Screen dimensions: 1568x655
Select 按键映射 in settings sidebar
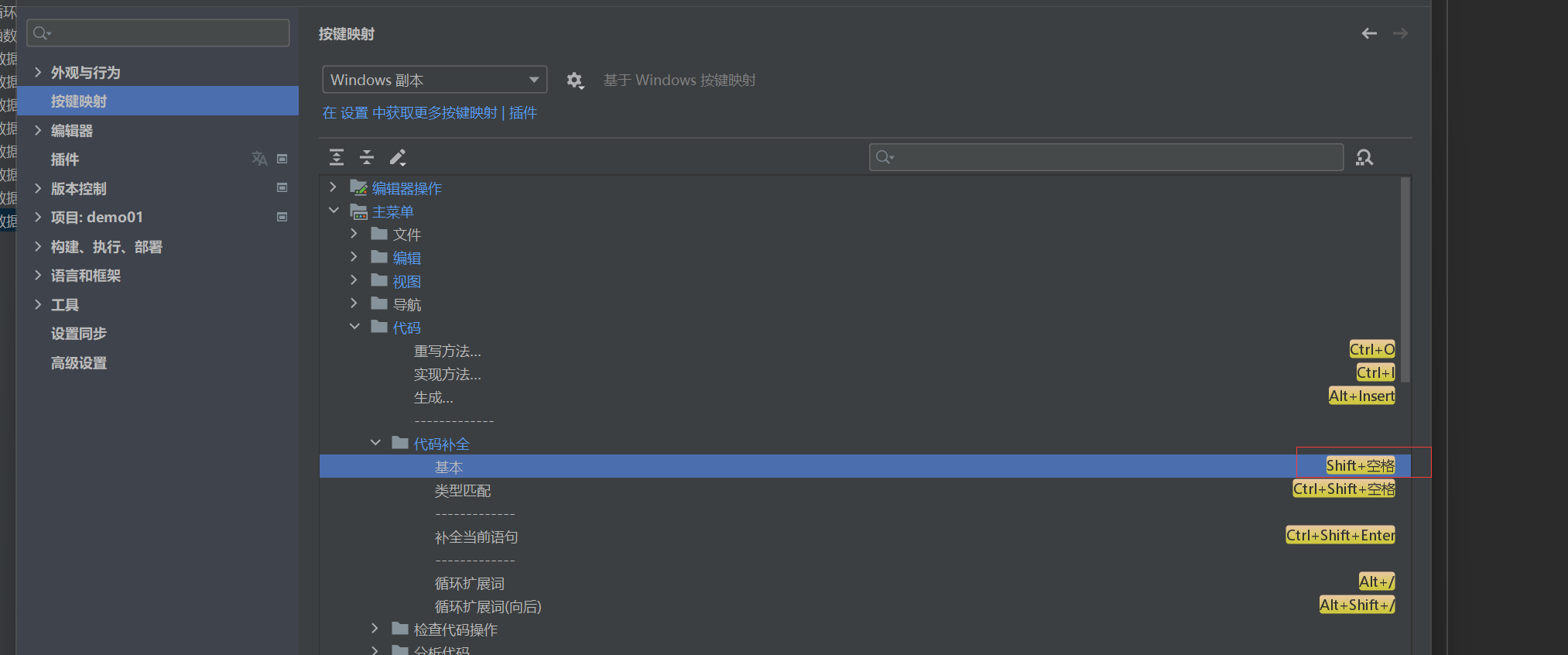pos(158,101)
